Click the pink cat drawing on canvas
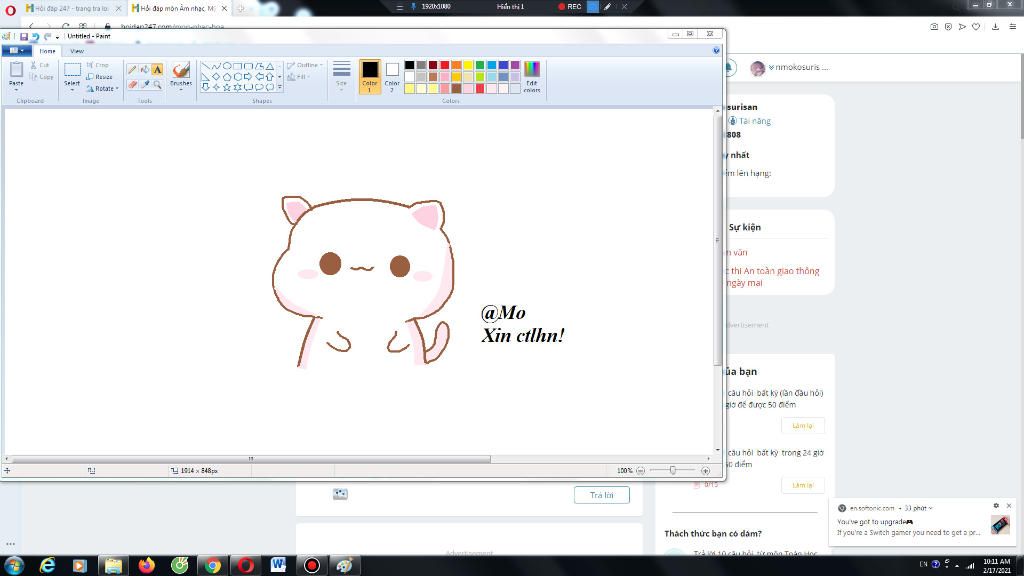The height and width of the screenshot is (576, 1024). click(362, 282)
